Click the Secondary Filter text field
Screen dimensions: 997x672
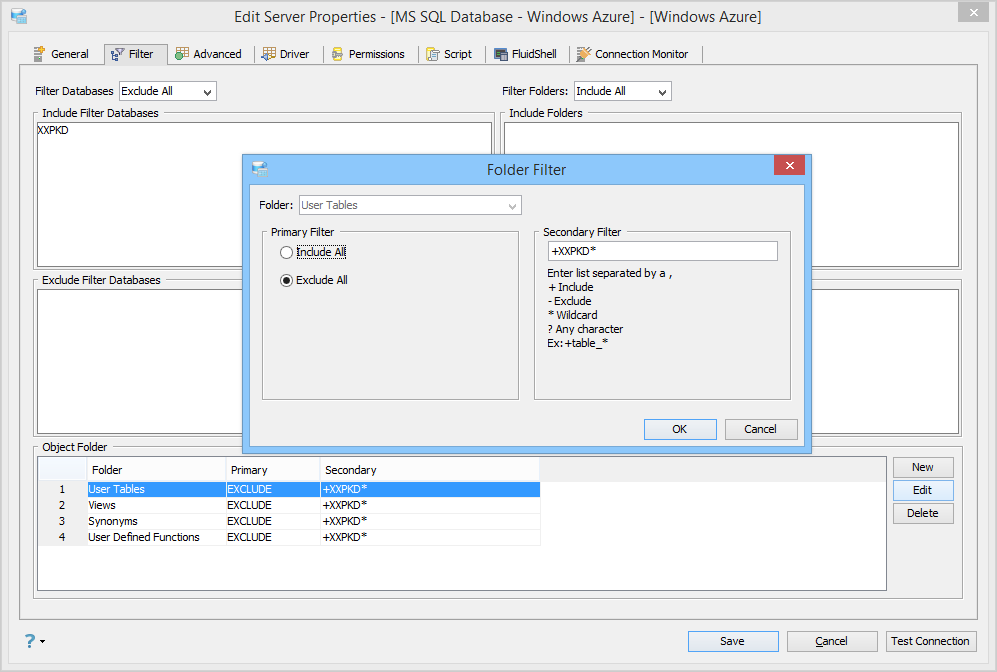tap(663, 251)
